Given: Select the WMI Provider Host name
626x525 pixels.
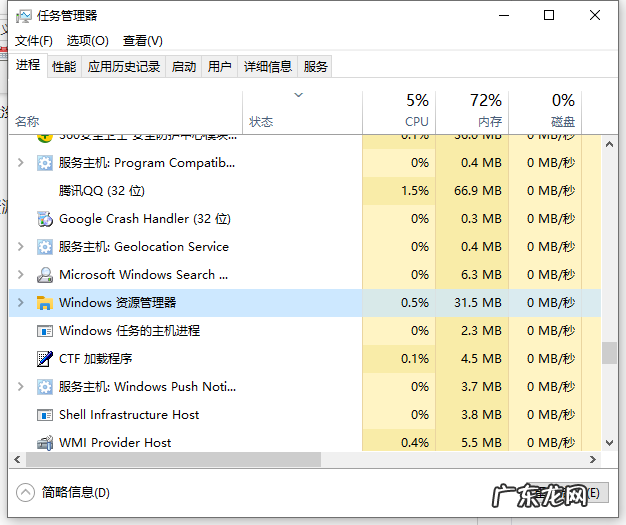Looking at the screenshot, I should [x=115, y=442].
